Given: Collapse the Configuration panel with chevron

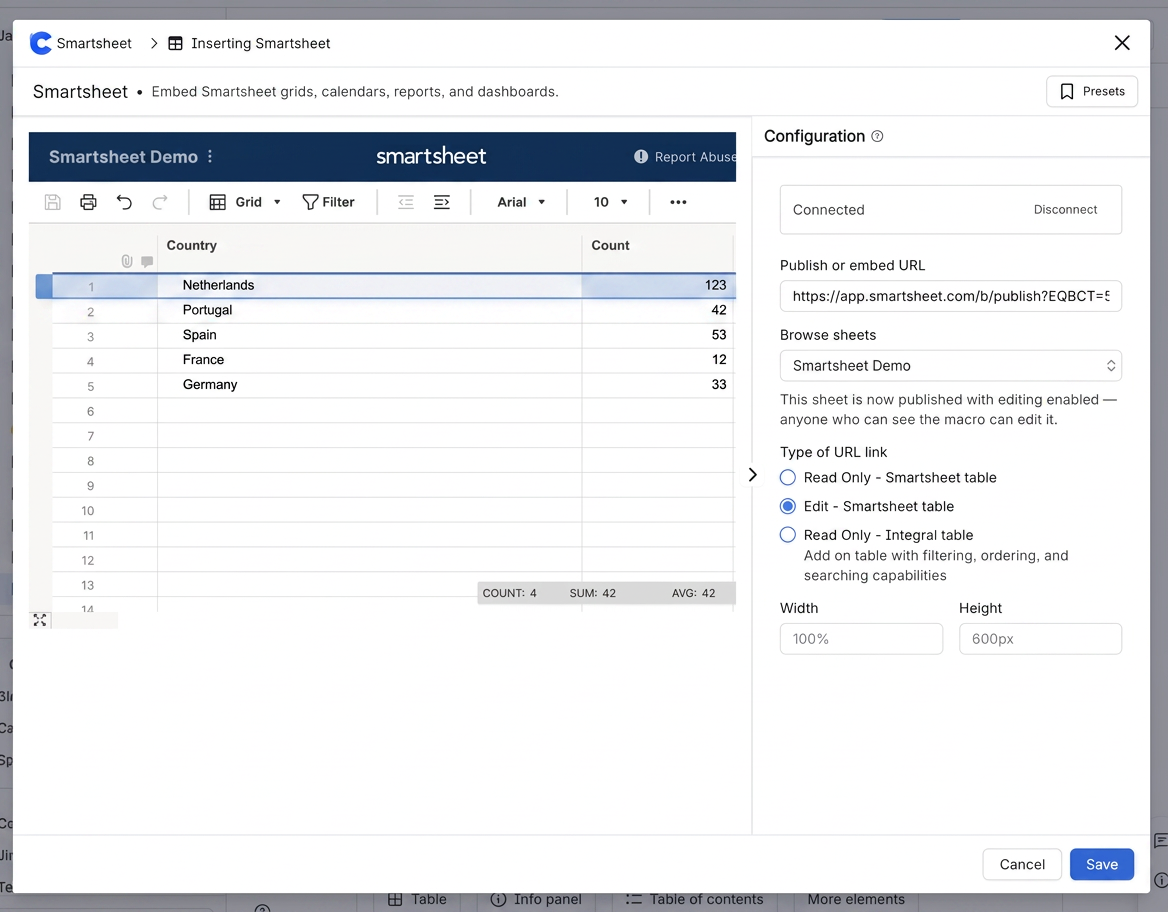Looking at the screenshot, I should click(x=752, y=475).
